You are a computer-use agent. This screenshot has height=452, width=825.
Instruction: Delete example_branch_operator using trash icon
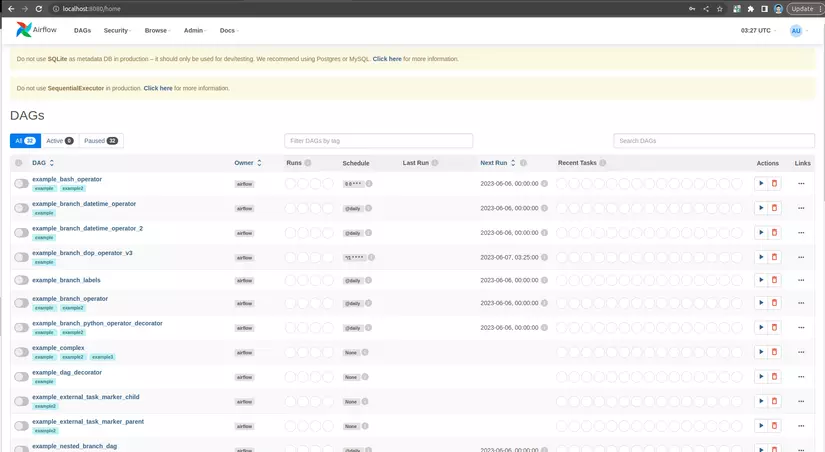tap(774, 303)
